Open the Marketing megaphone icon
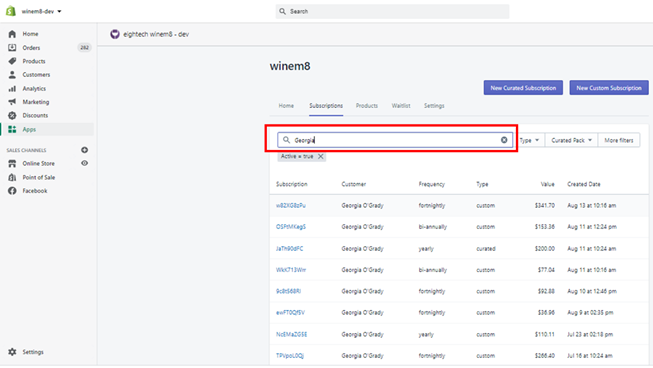The width and height of the screenshot is (653, 368). point(12,102)
